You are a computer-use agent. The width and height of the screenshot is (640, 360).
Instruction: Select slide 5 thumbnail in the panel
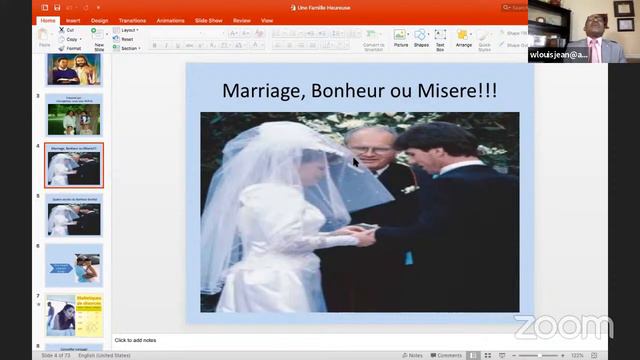coord(74,216)
